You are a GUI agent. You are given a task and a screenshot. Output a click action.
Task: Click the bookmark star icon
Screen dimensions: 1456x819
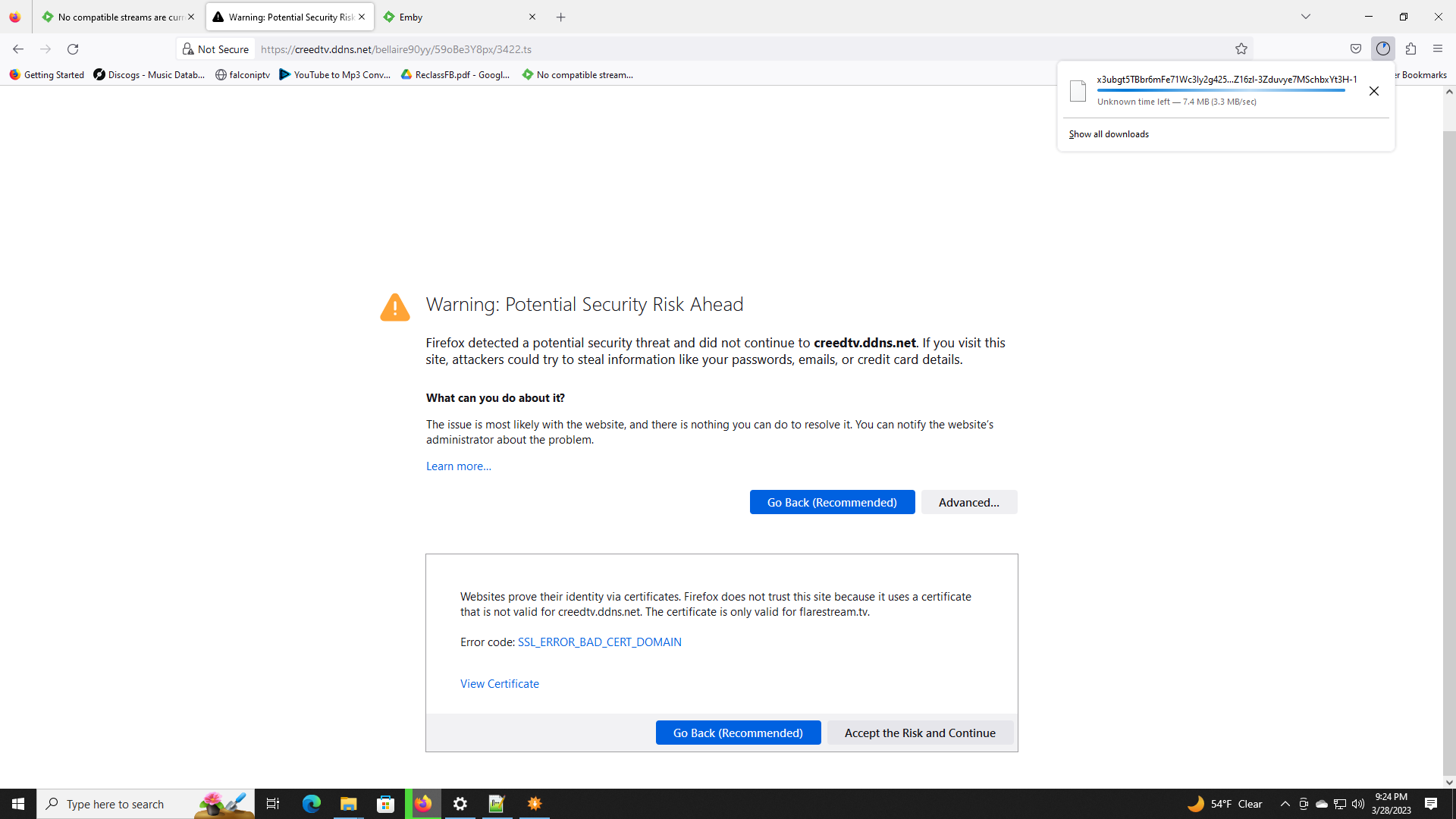[1241, 49]
